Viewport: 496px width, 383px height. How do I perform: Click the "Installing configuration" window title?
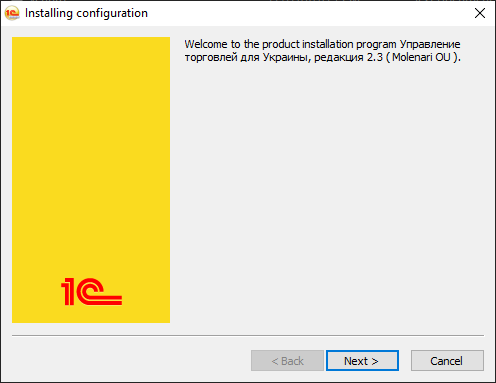86,13
